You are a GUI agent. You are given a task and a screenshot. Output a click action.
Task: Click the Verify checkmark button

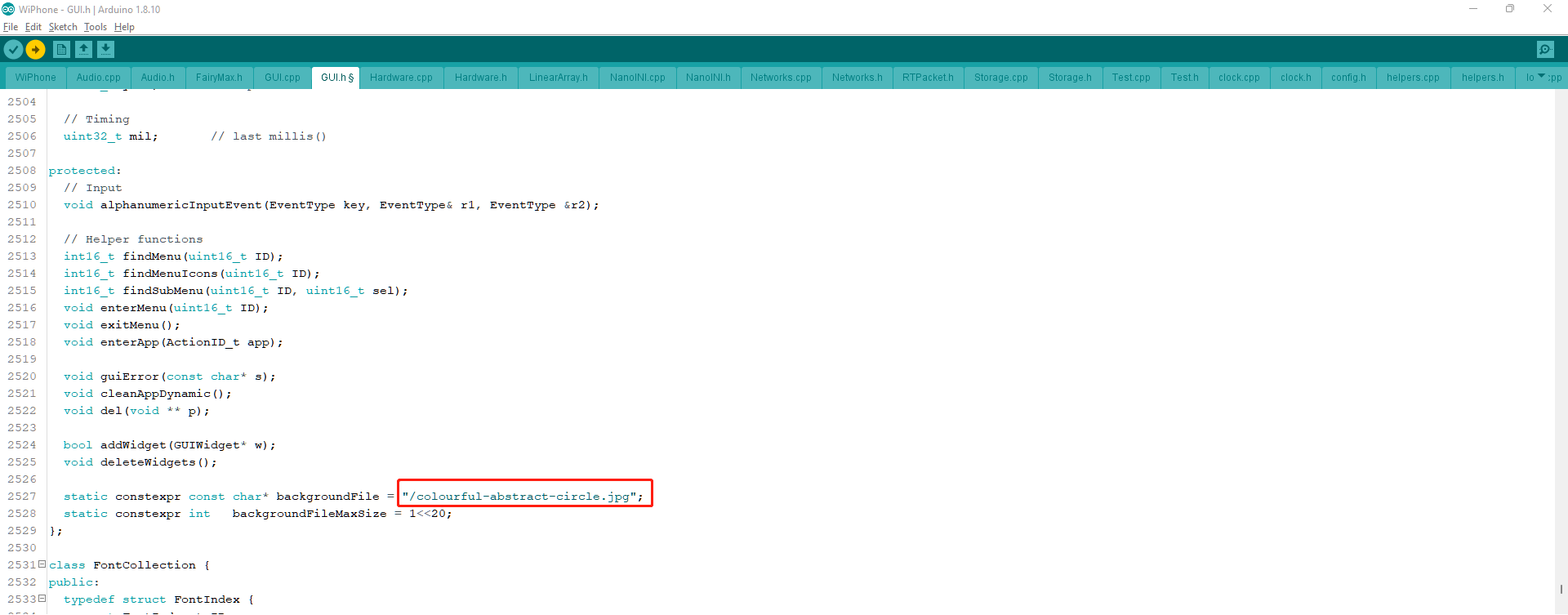(13, 50)
